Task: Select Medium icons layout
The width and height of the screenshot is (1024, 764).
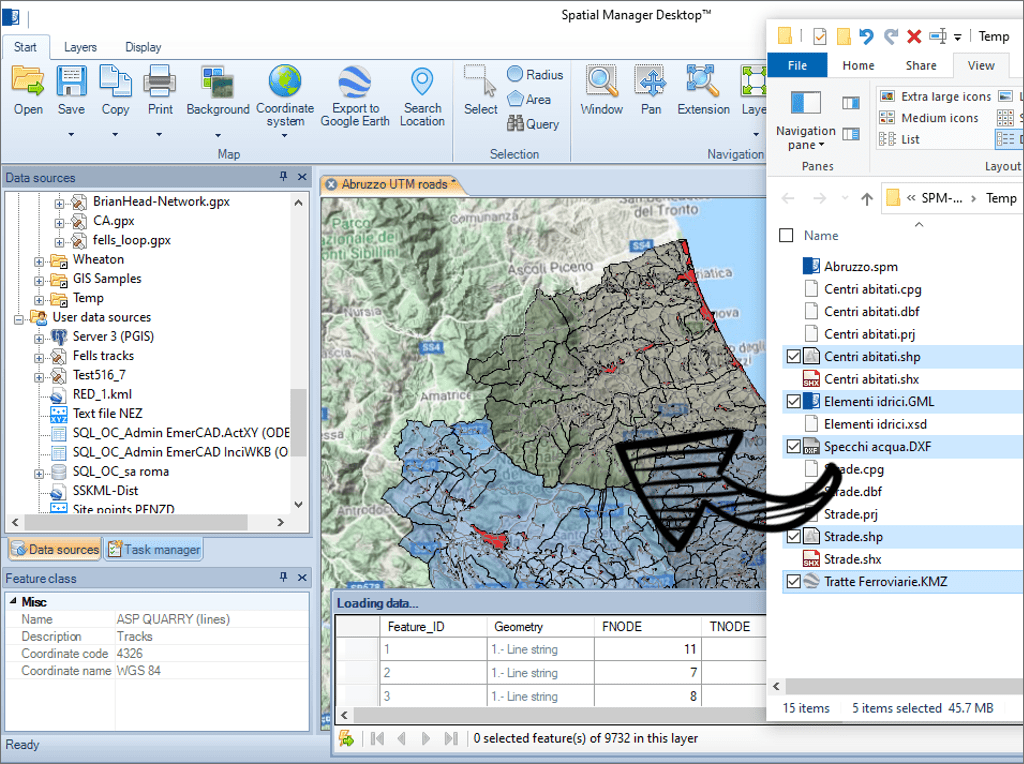Action: pyautogui.click(x=930, y=118)
